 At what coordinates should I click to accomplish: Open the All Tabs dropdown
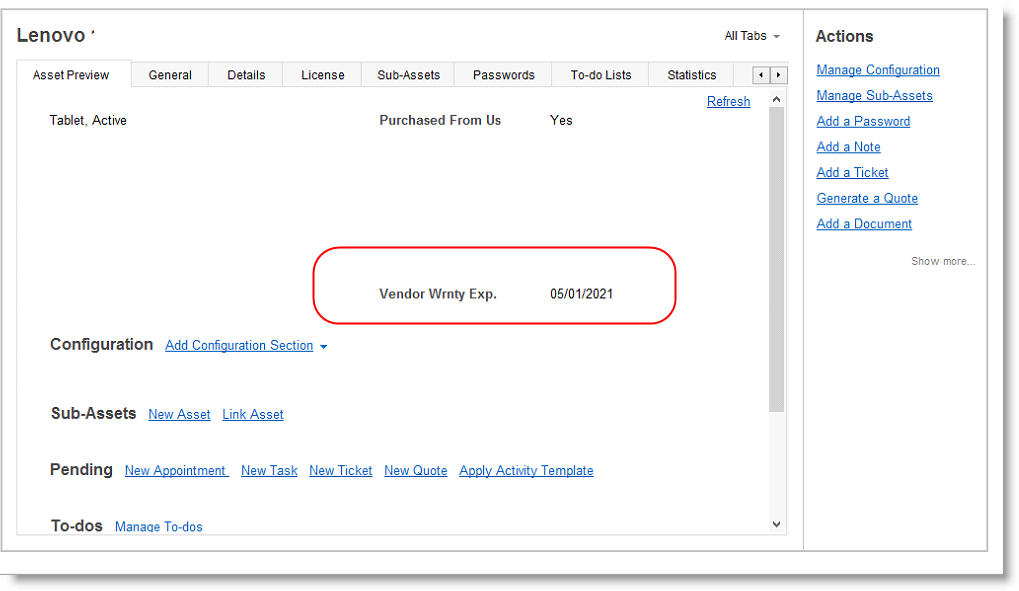pos(751,36)
